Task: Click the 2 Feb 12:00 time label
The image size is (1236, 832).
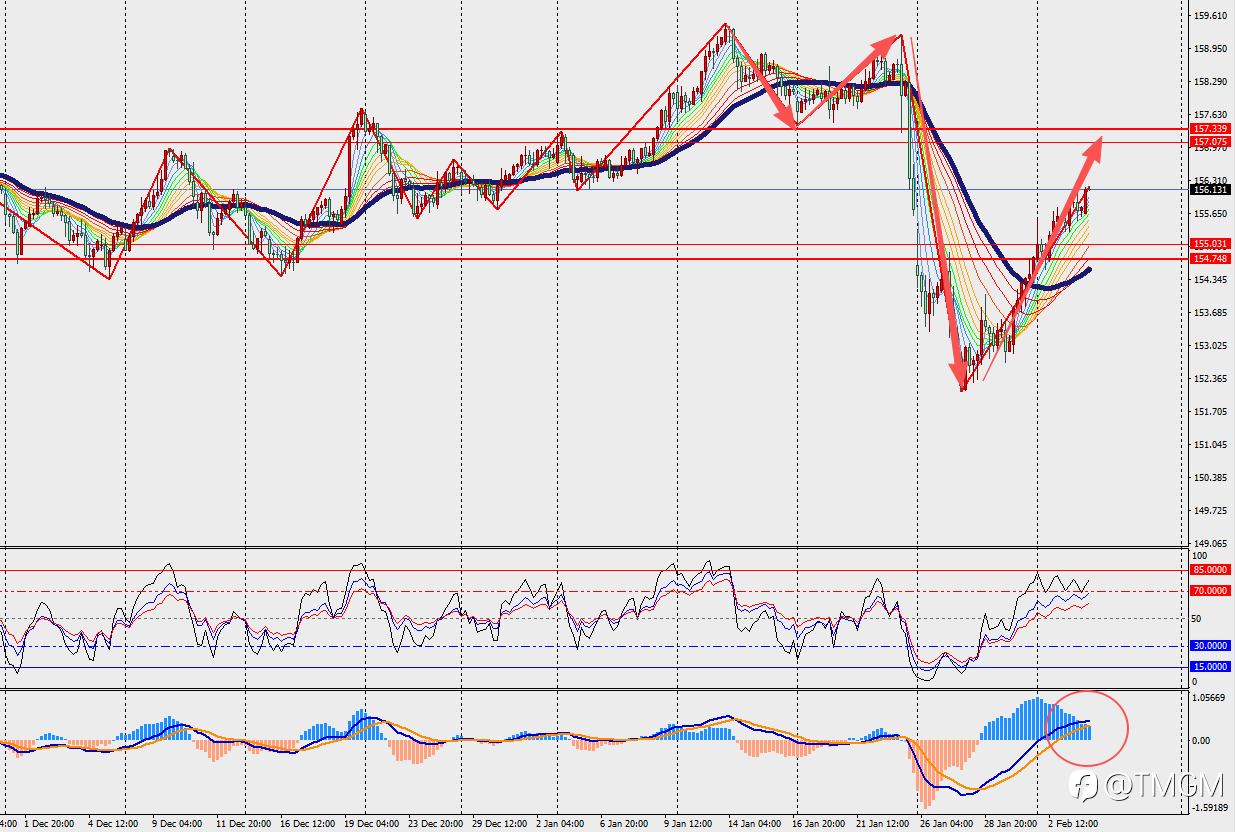Action: [1073, 824]
